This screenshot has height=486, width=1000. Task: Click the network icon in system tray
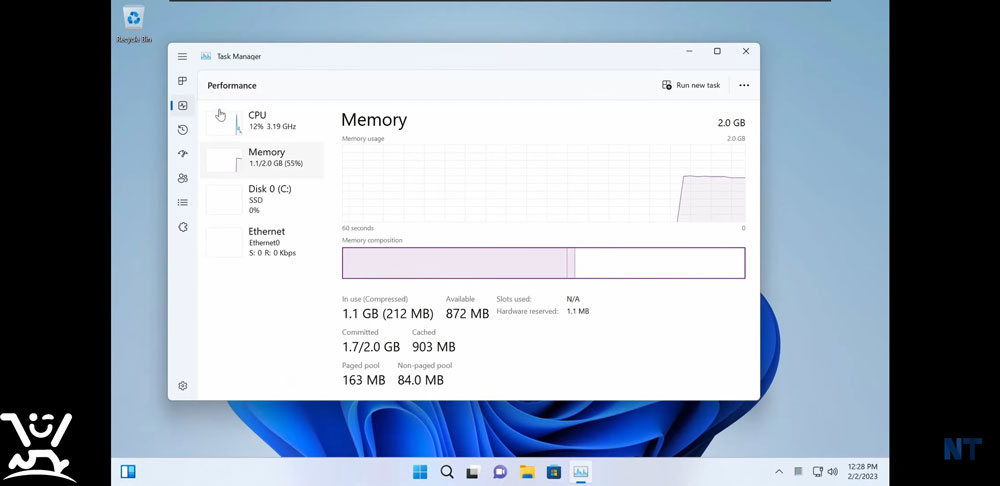pyautogui.click(x=818, y=472)
